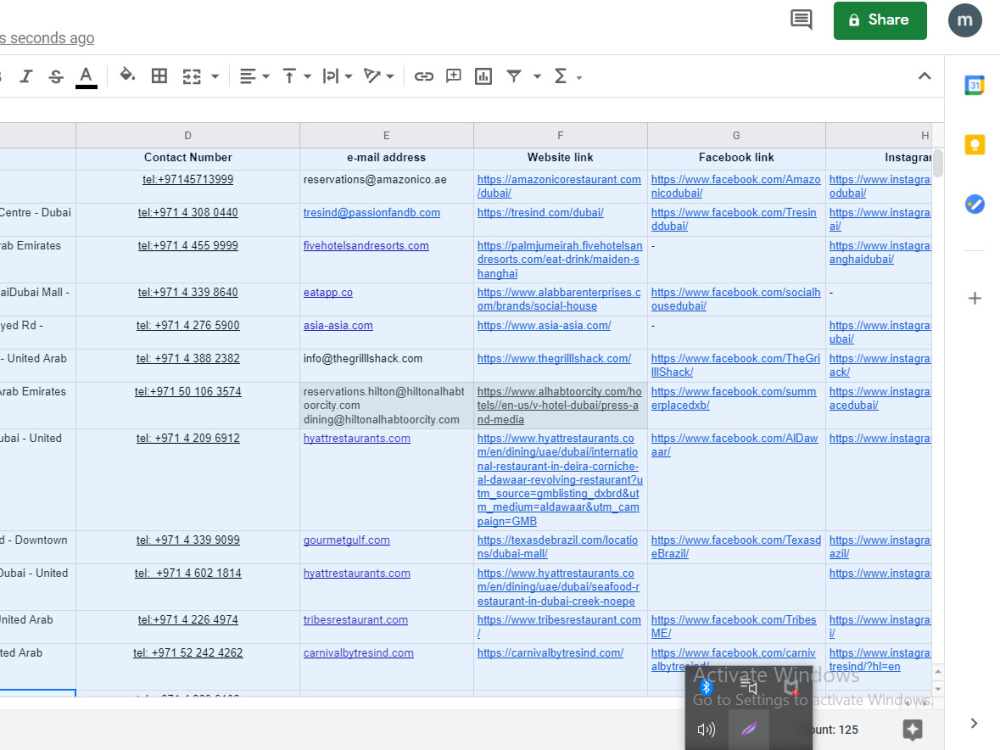Click the 'Facebook link' header cell

736,158
